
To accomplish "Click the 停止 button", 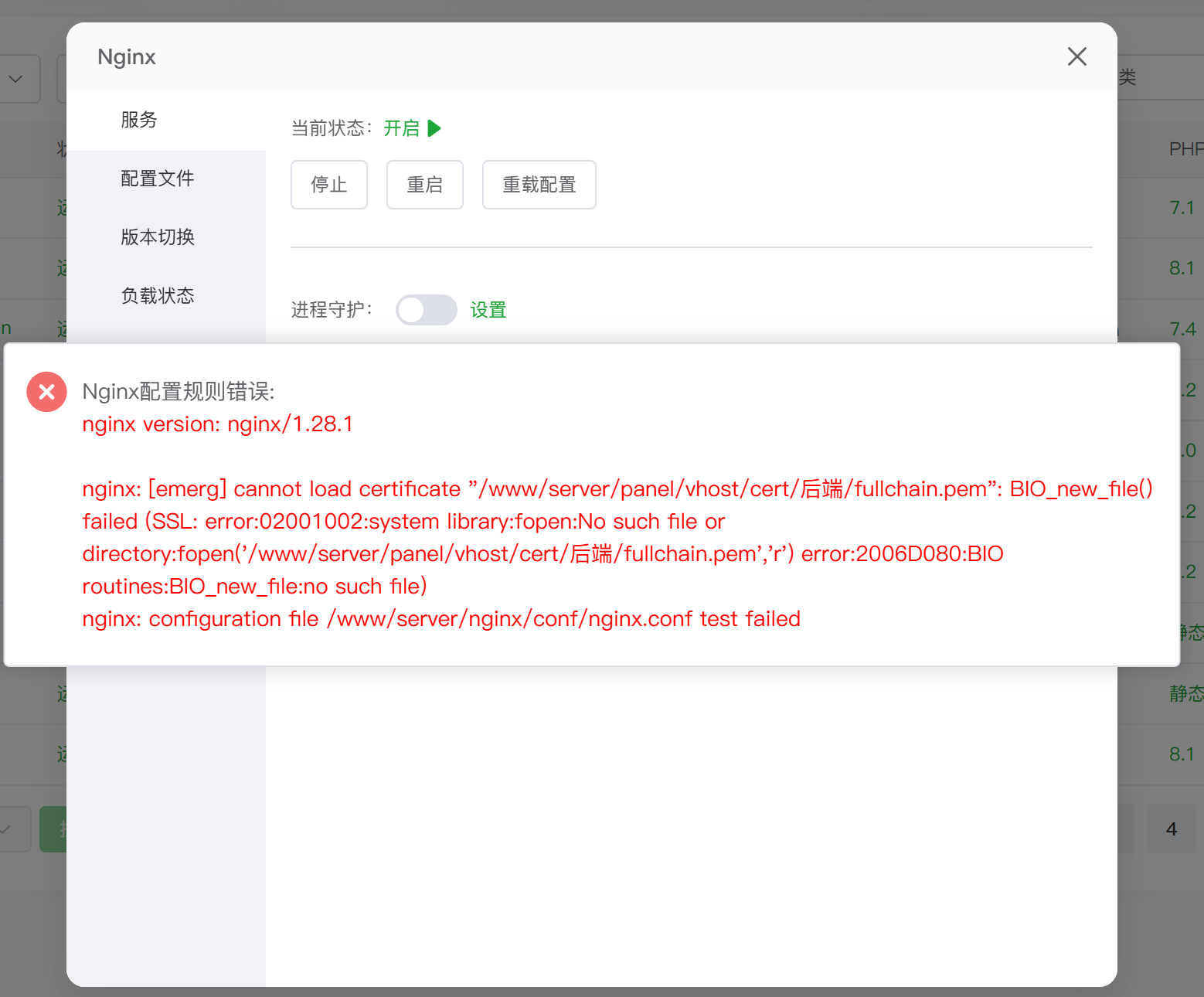I will pyautogui.click(x=329, y=185).
